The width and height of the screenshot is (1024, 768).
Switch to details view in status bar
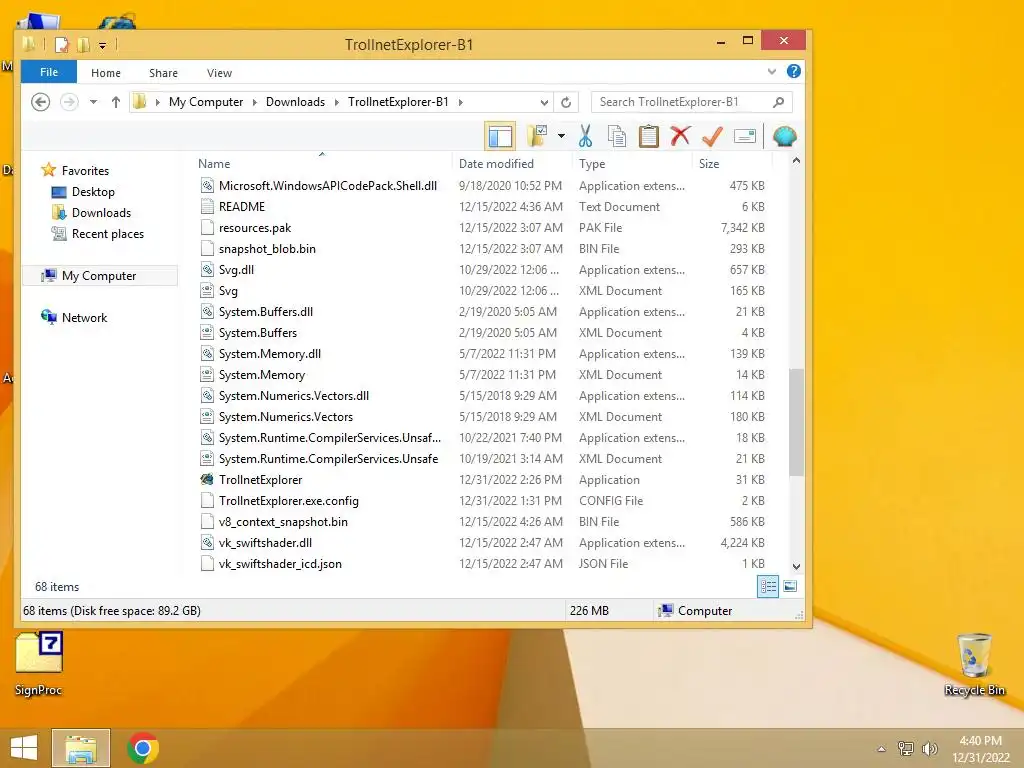click(x=768, y=586)
